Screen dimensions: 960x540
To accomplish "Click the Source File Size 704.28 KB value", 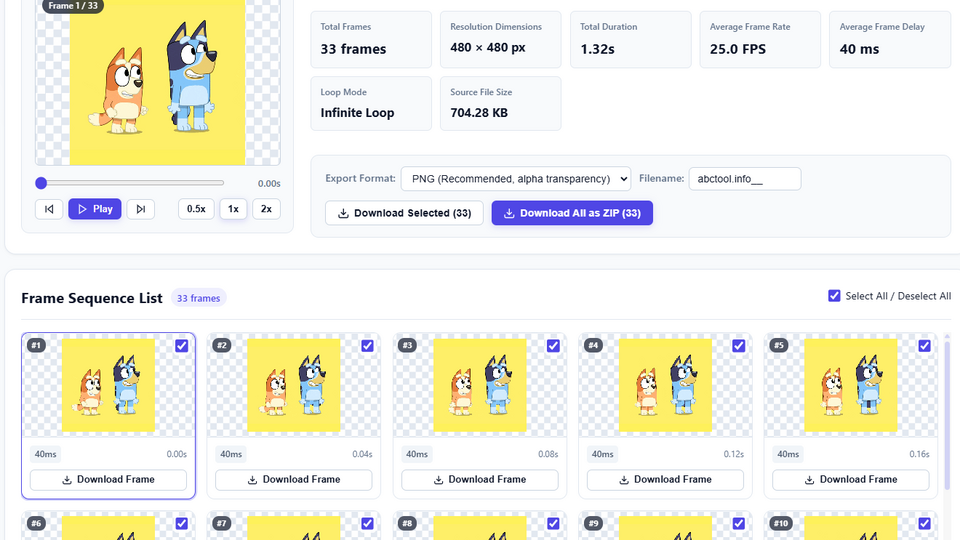I will tap(479, 113).
